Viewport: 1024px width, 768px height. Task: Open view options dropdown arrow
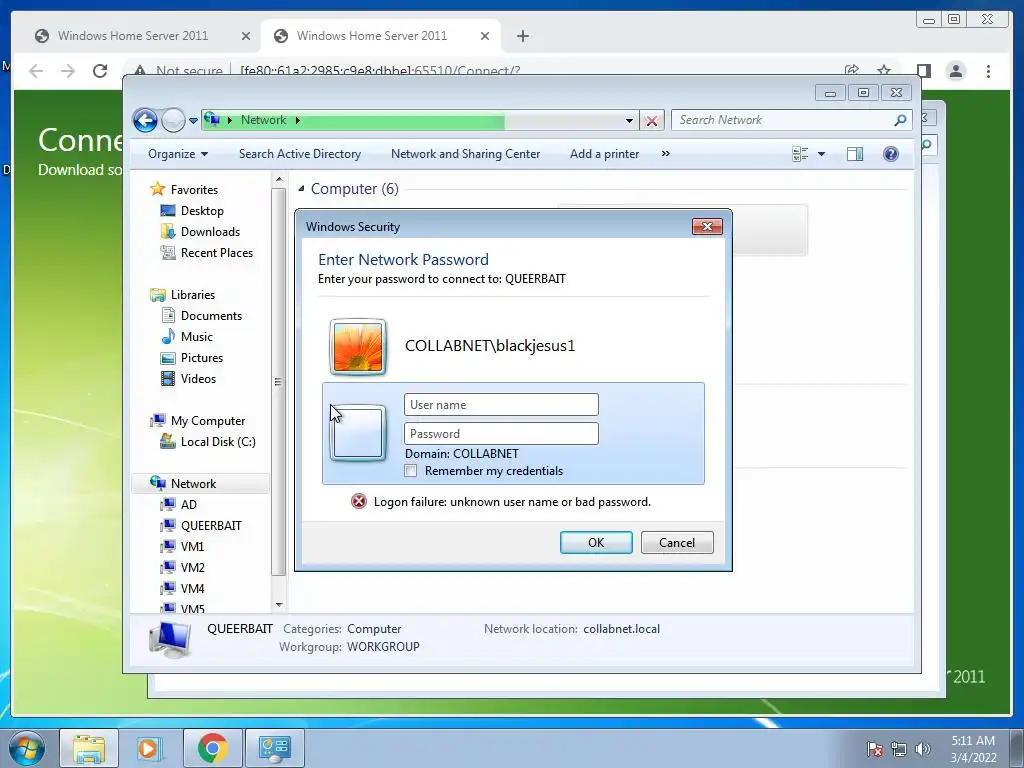tap(822, 154)
